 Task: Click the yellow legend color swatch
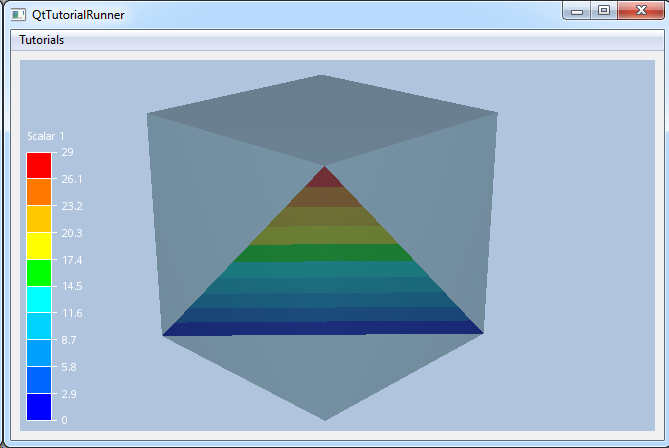point(38,246)
